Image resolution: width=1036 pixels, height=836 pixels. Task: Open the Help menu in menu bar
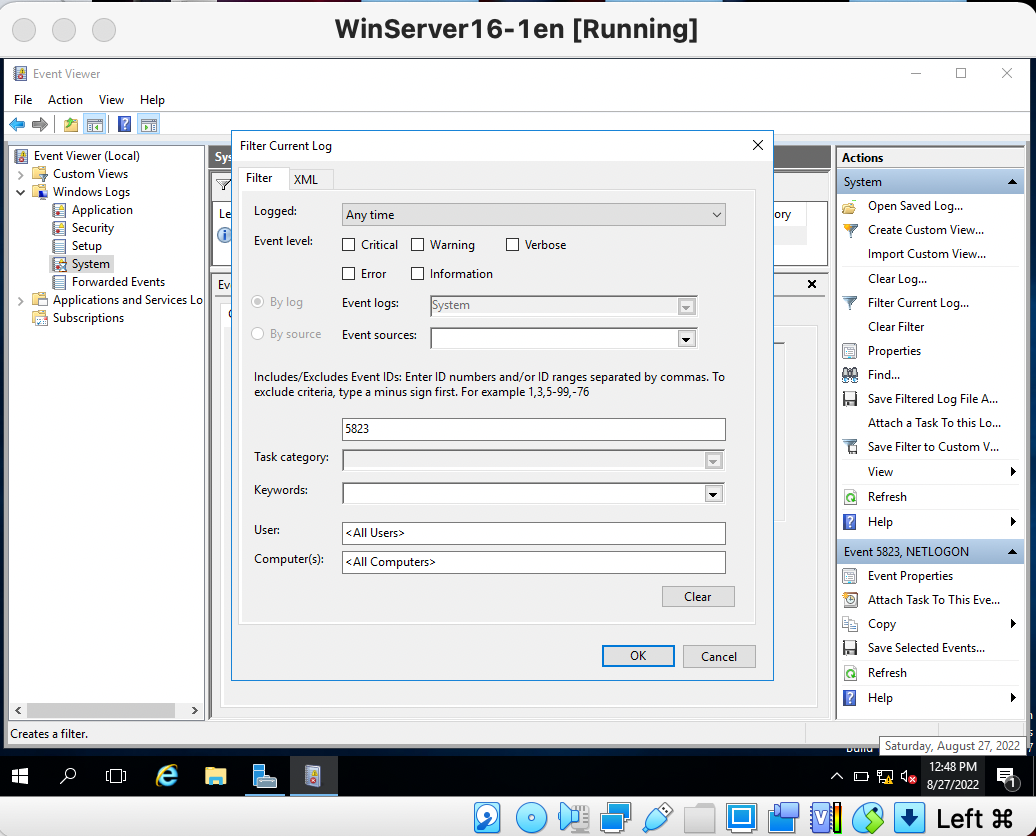point(152,100)
